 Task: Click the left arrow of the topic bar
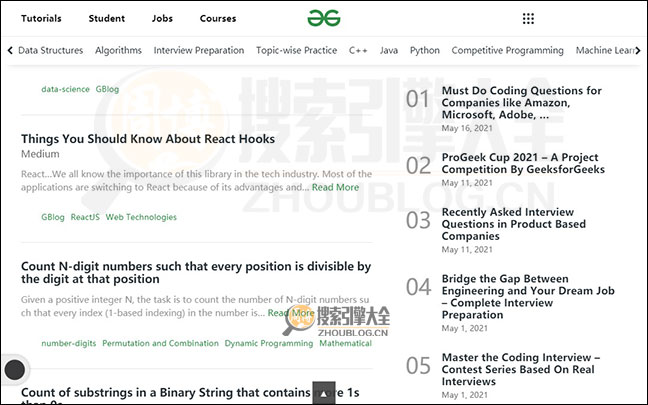[10, 50]
